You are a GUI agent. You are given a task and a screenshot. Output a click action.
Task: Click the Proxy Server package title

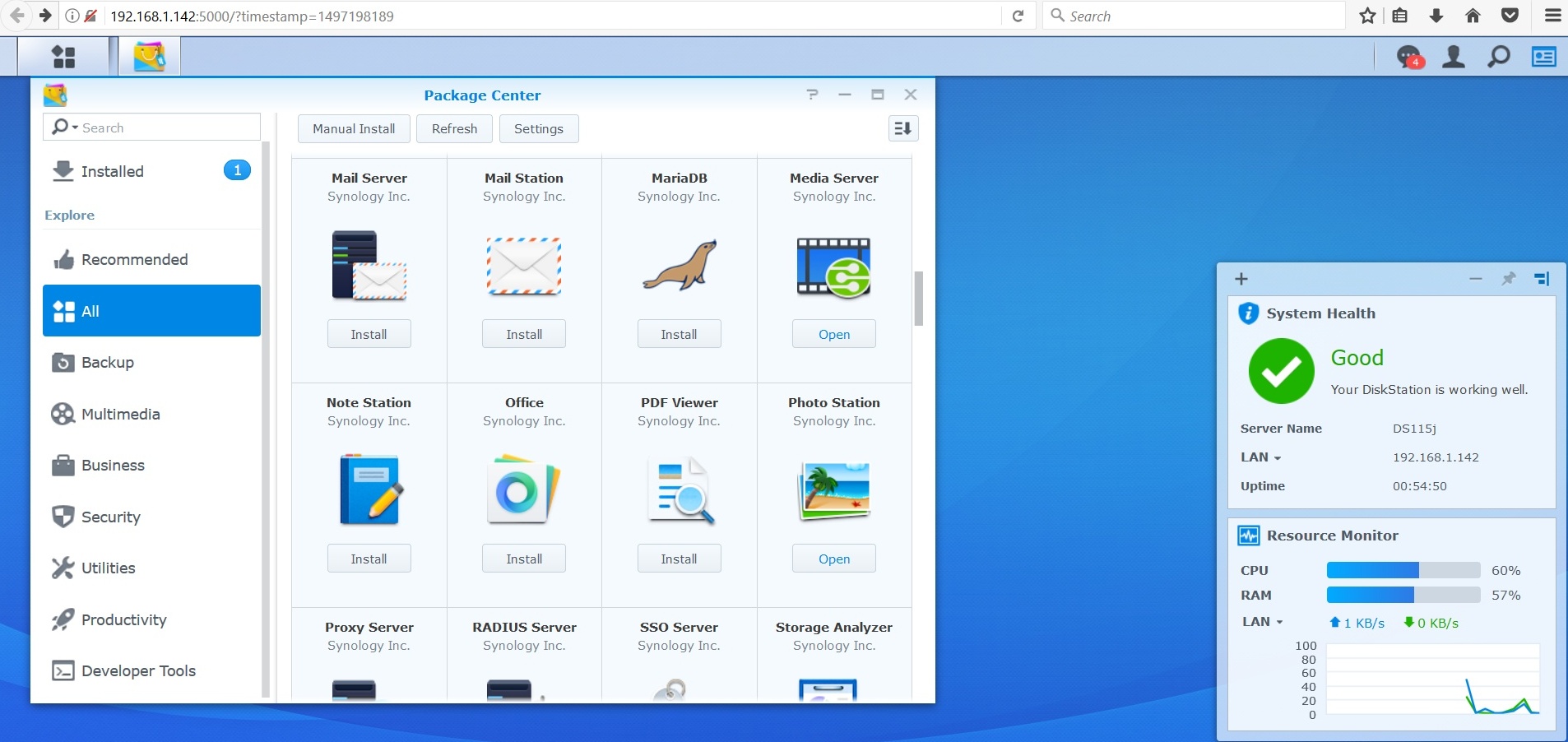369,627
